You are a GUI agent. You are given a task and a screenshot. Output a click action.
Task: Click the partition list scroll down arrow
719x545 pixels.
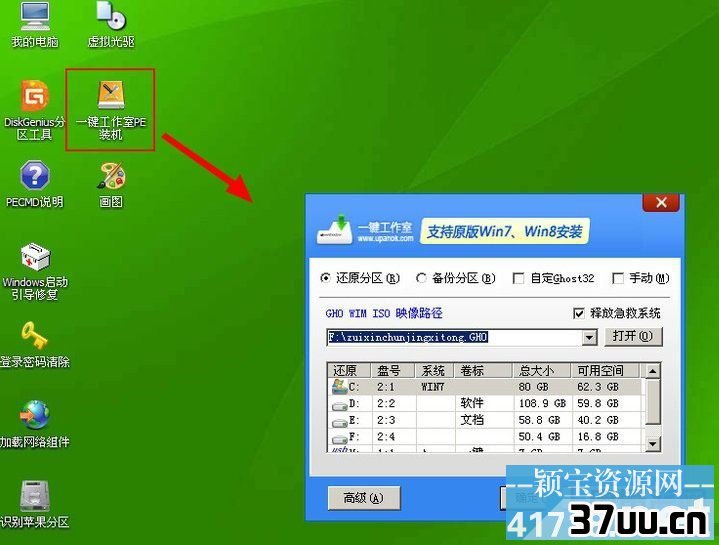coord(653,444)
